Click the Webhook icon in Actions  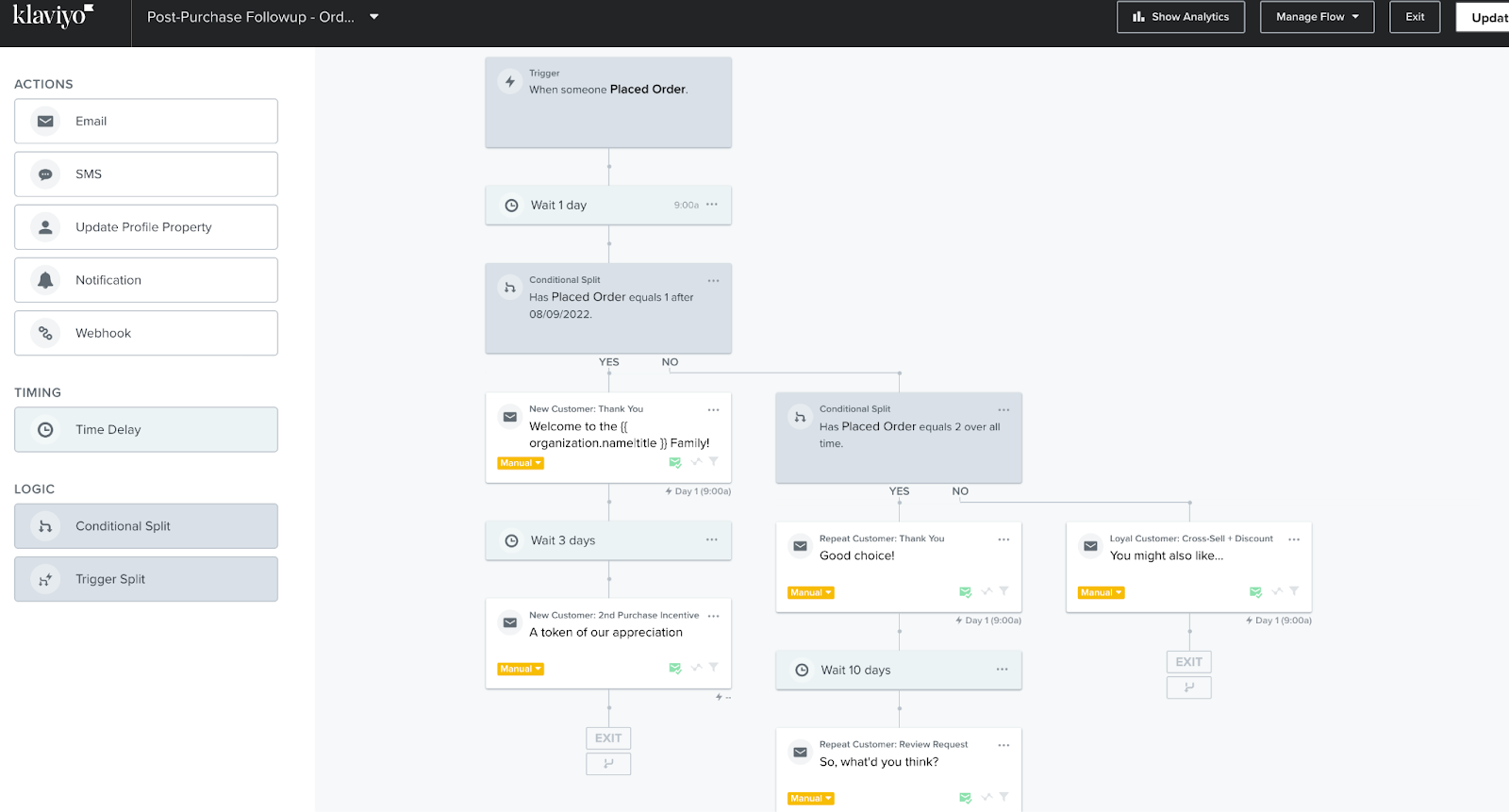pos(45,333)
